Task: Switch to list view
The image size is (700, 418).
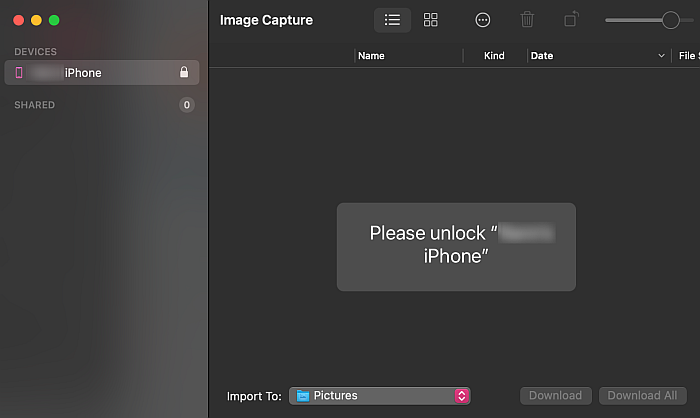Action: (x=392, y=20)
